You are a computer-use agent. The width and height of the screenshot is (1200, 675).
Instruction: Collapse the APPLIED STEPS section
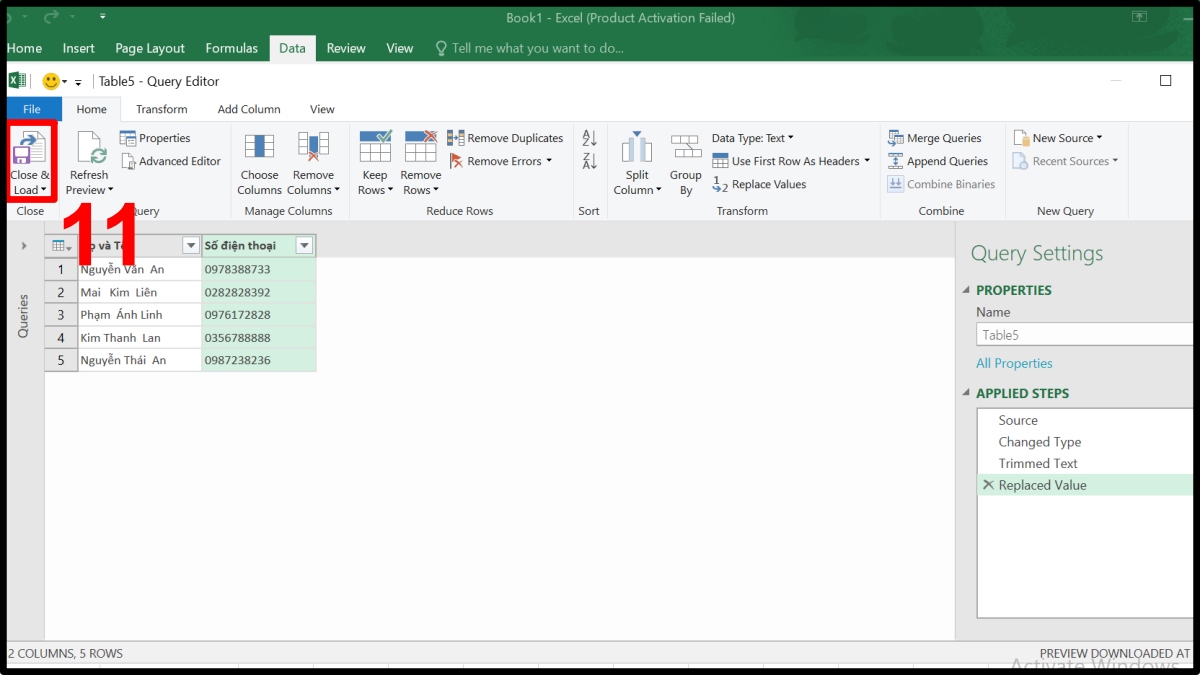tap(966, 393)
